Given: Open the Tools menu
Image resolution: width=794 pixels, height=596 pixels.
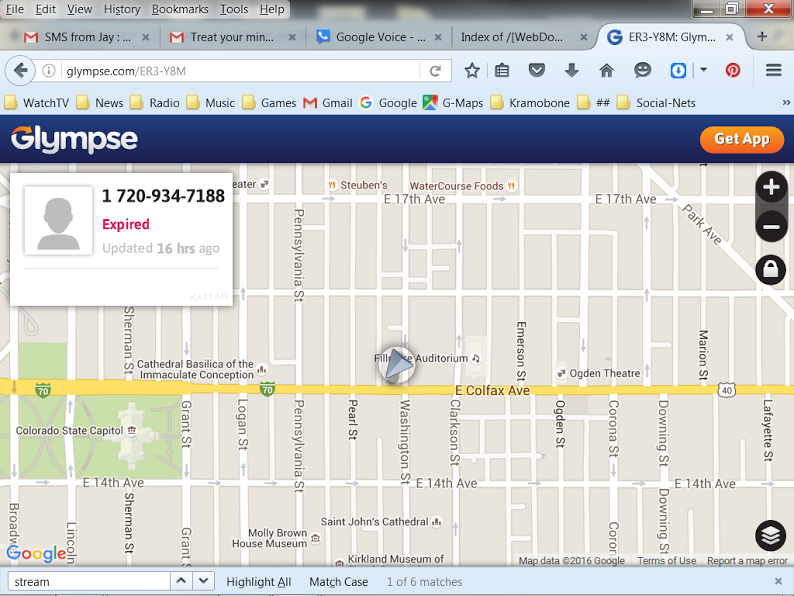Looking at the screenshot, I should pyautogui.click(x=233, y=9).
